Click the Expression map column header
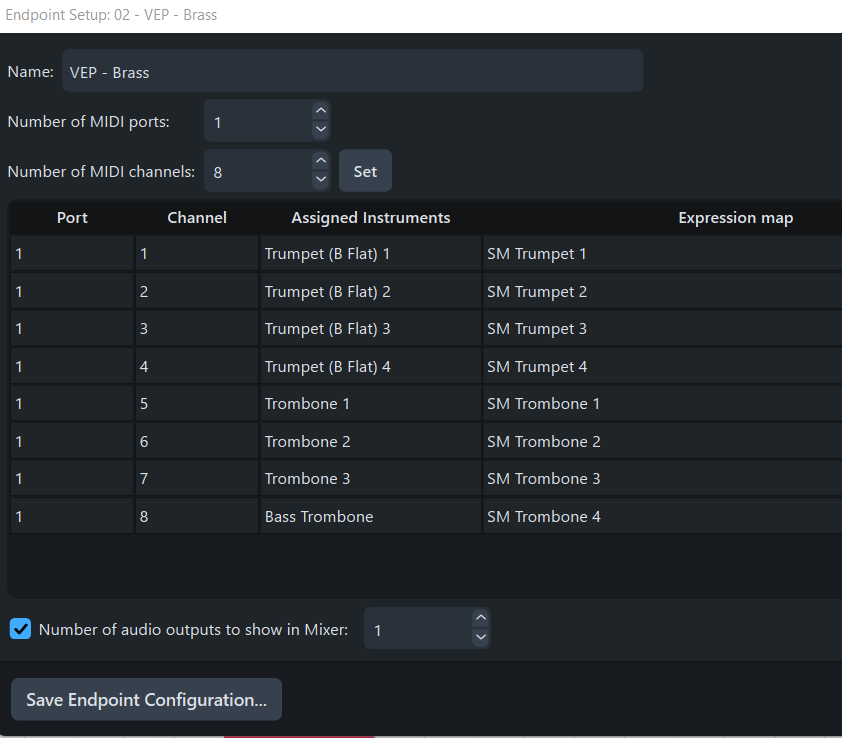 coord(735,218)
